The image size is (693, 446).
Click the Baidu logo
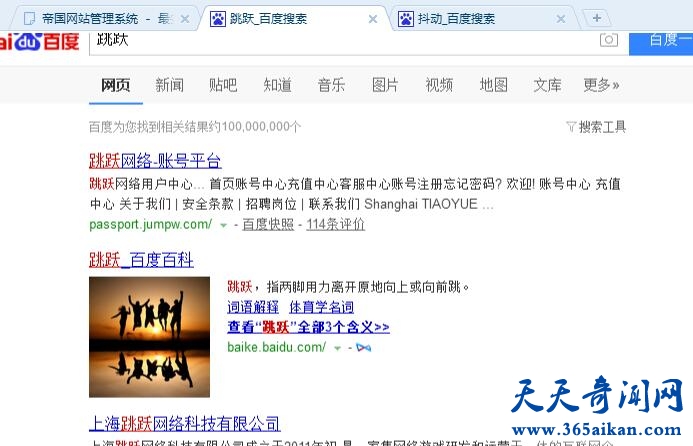point(39,42)
